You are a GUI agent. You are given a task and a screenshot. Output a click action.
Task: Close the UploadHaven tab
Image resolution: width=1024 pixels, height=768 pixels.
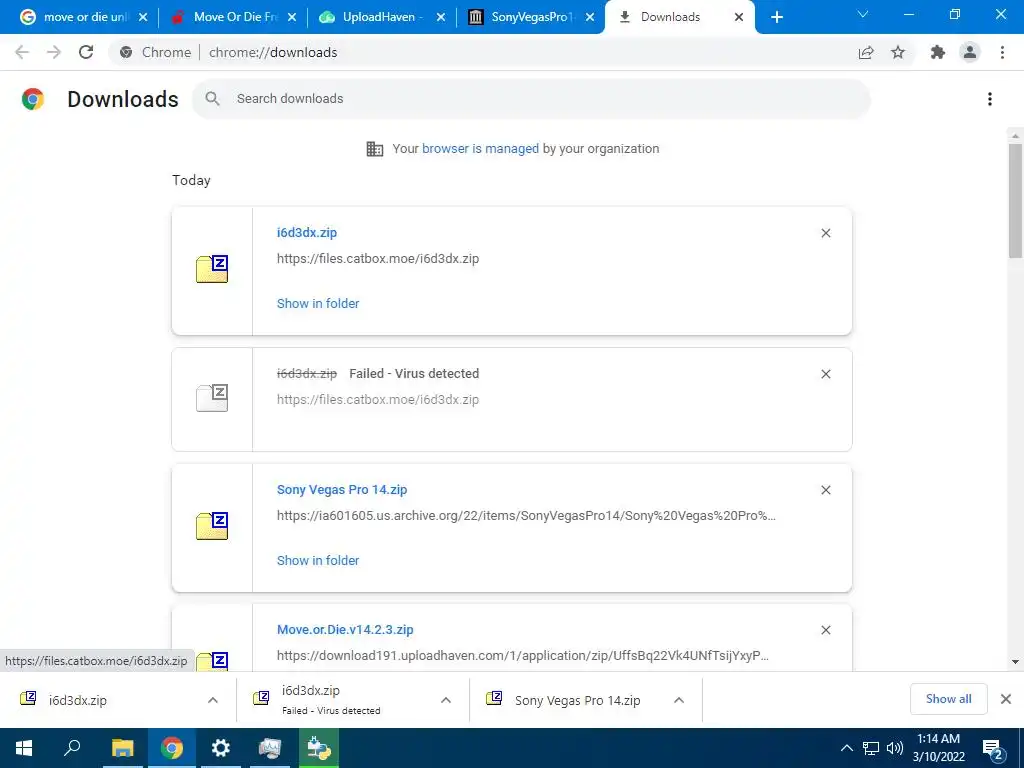coord(441,17)
